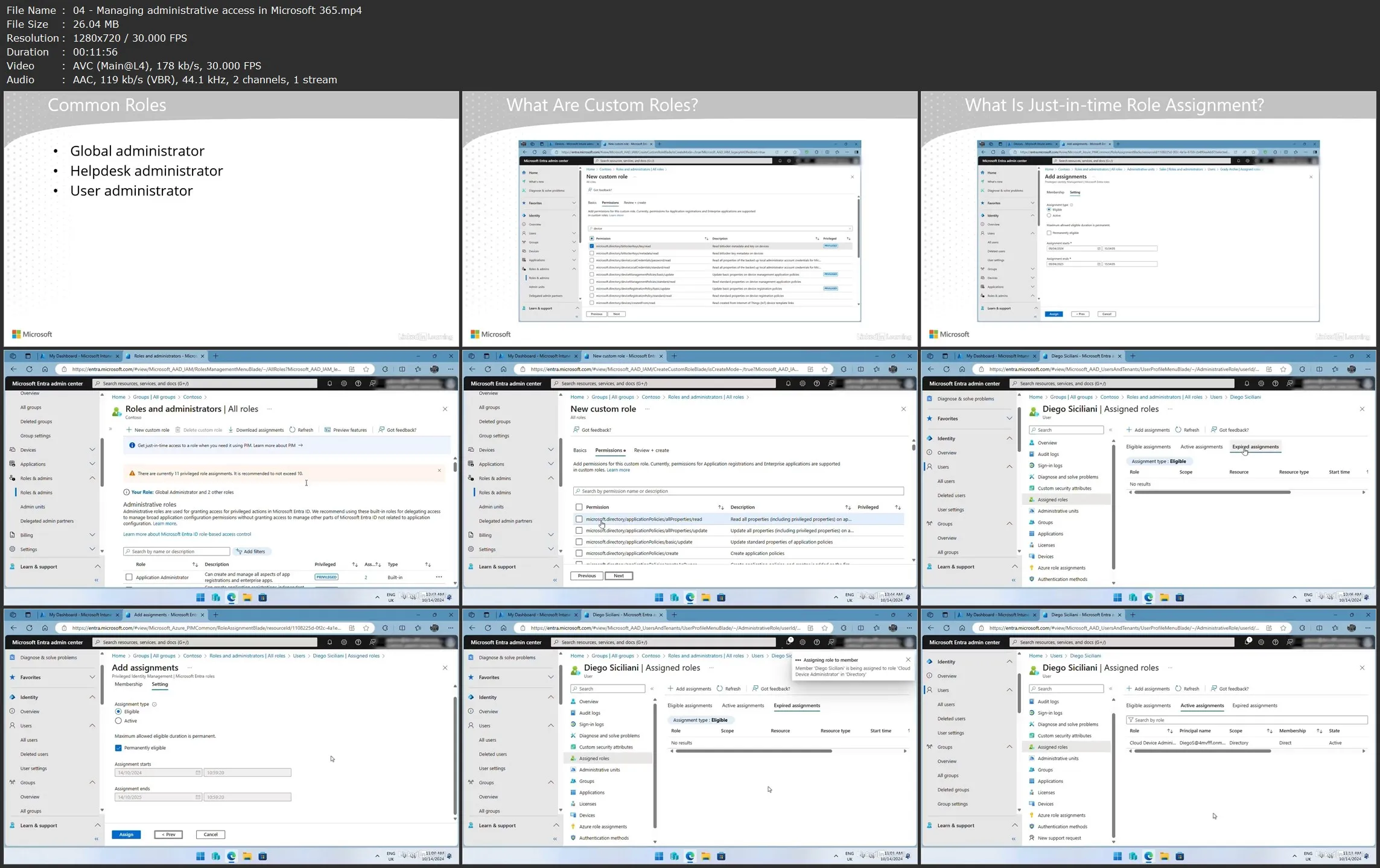
Task: Click the Download assignments arrow icon
Action: tap(231, 430)
